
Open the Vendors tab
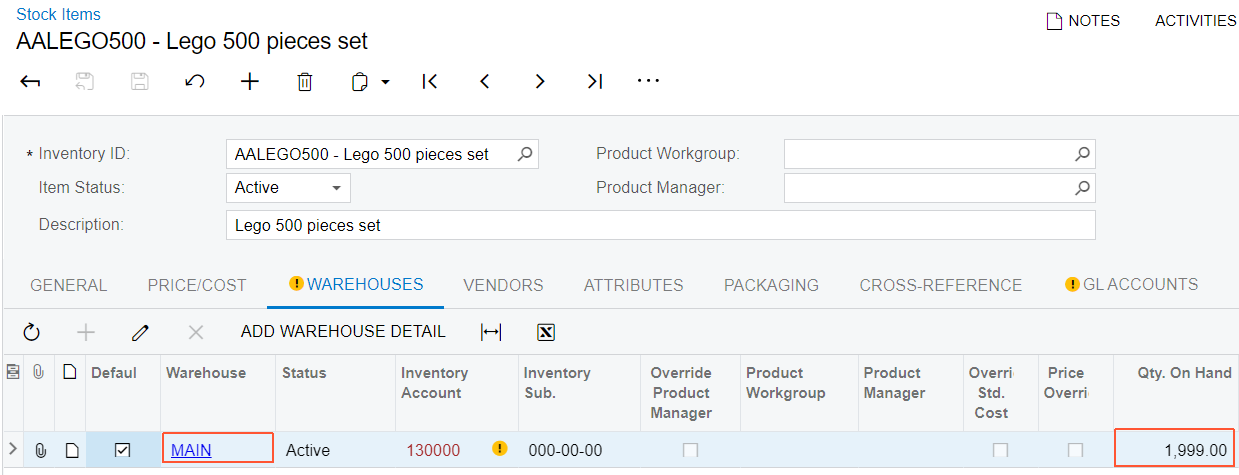(503, 285)
